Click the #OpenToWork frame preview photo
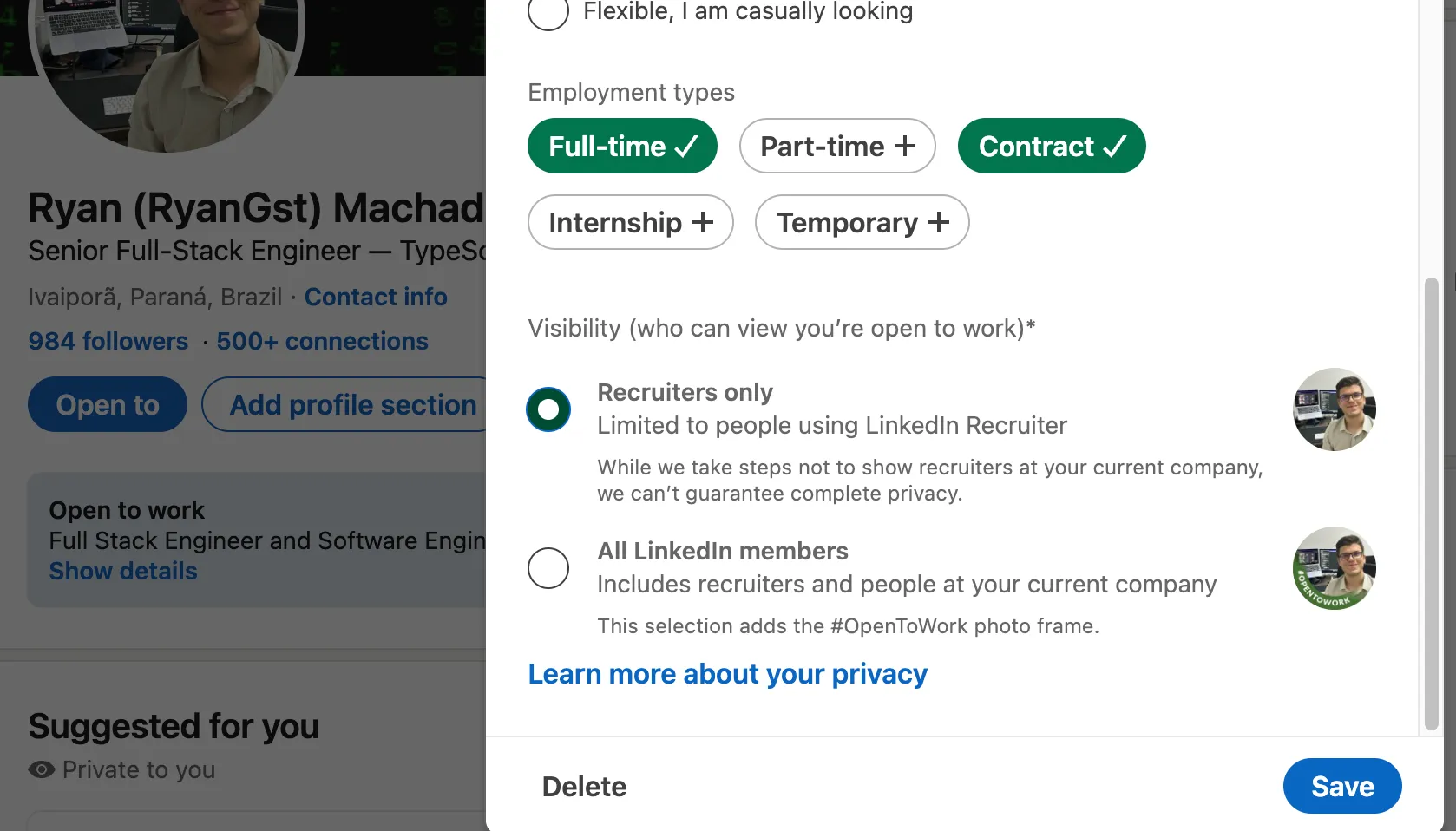1456x831 pixels. click(x=1334, y=568)
